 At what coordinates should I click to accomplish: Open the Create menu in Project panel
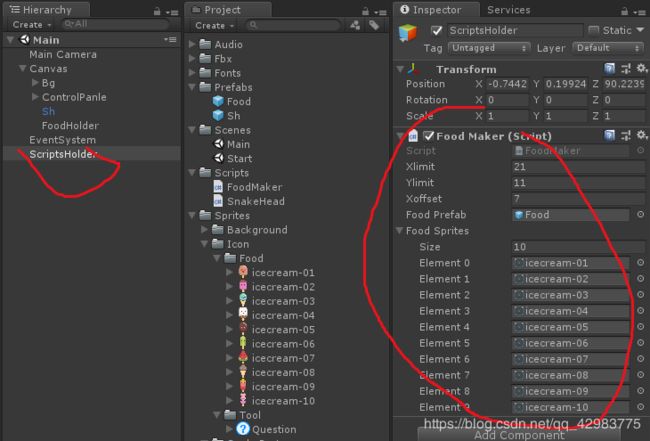(x=214, y=25)
